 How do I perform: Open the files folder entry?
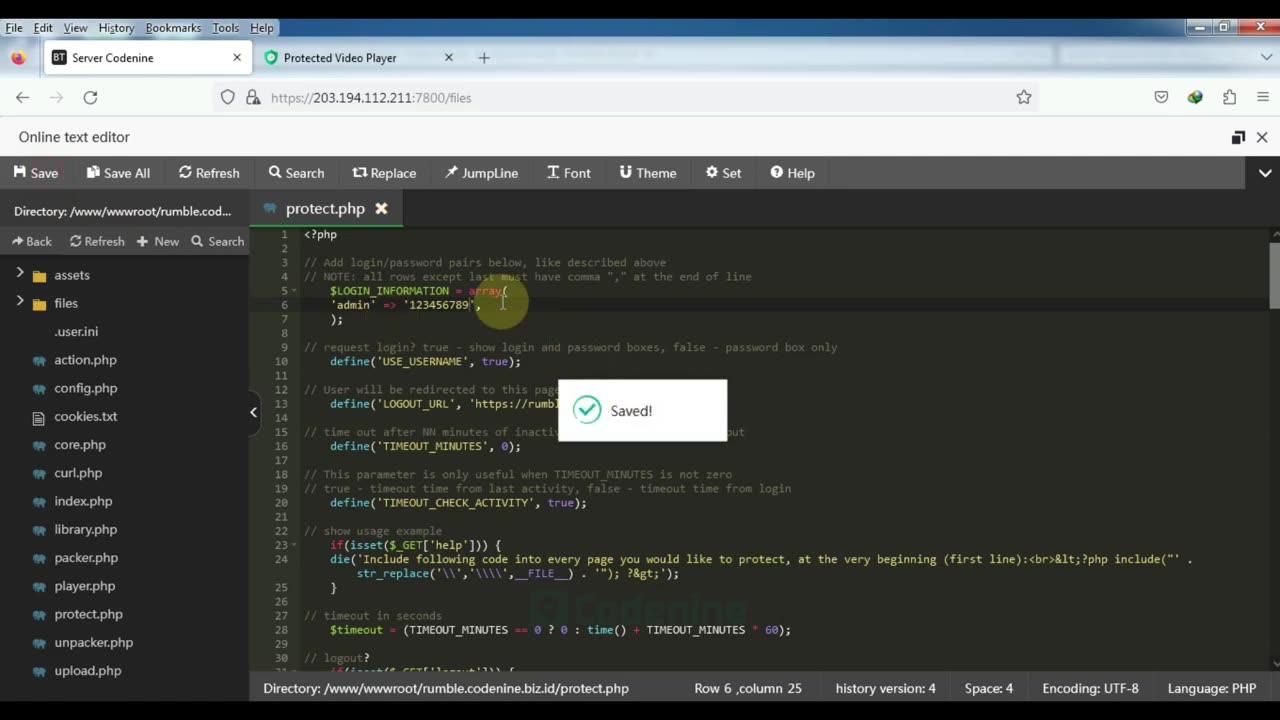coord(66,303)
